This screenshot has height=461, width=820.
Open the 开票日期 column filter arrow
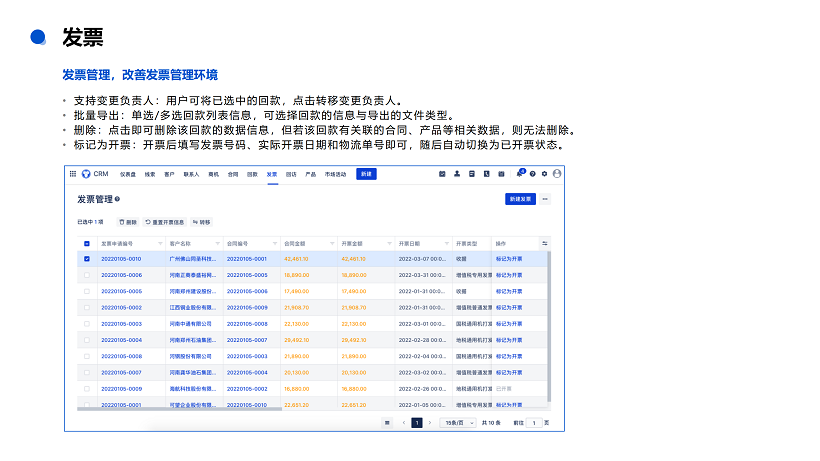click(x=447, y=244)
